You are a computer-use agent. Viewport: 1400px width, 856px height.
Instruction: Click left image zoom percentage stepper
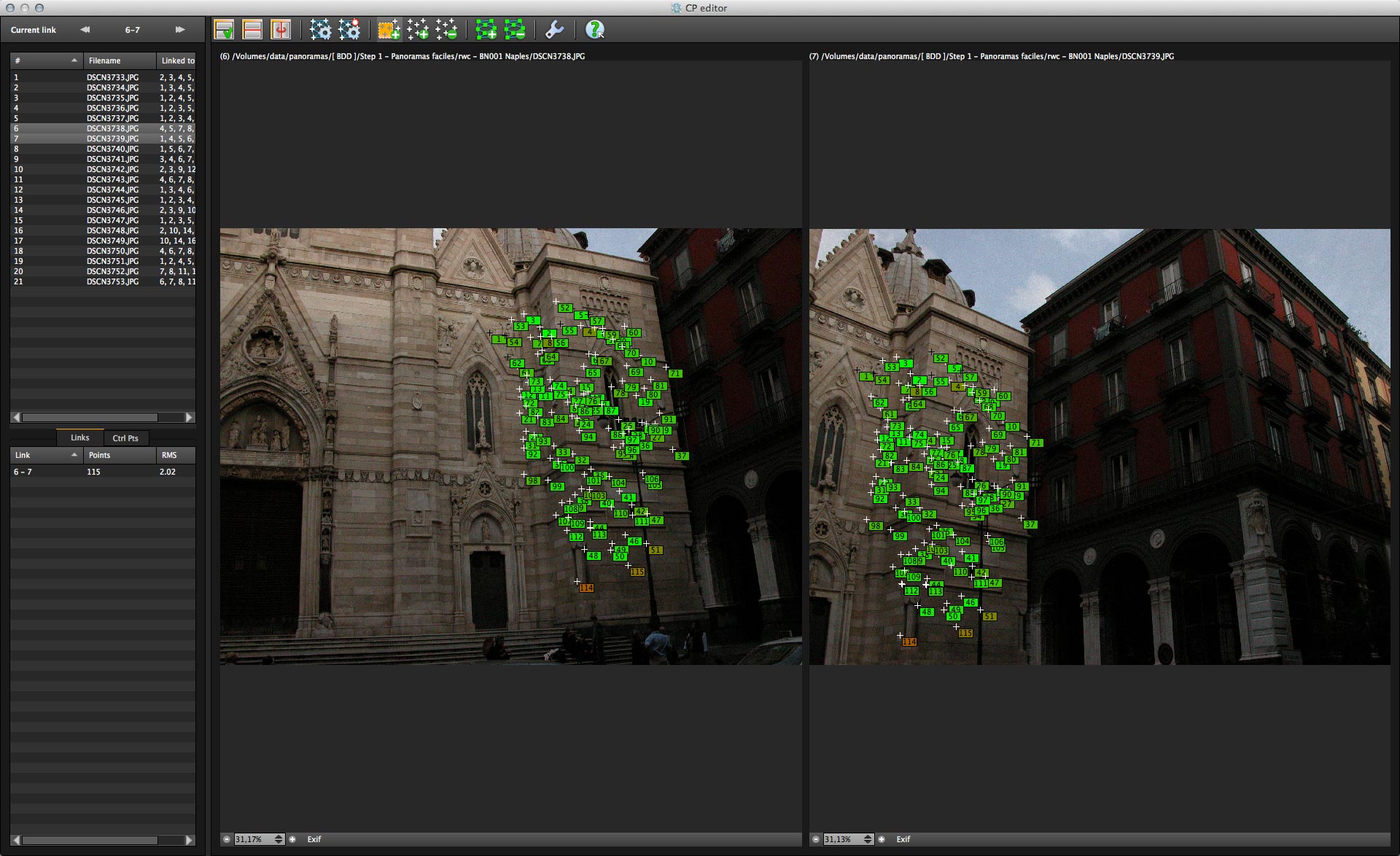279,839
